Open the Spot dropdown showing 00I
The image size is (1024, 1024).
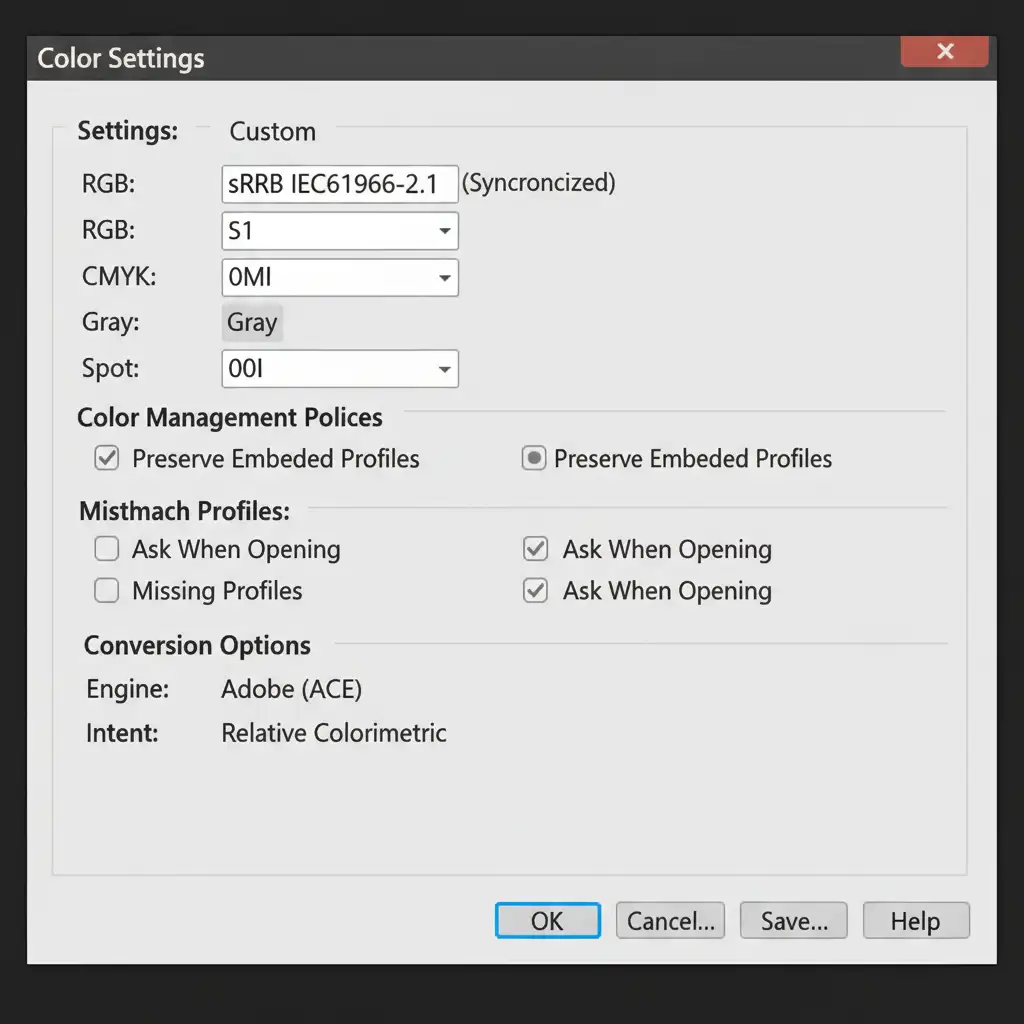click(444, 369)
